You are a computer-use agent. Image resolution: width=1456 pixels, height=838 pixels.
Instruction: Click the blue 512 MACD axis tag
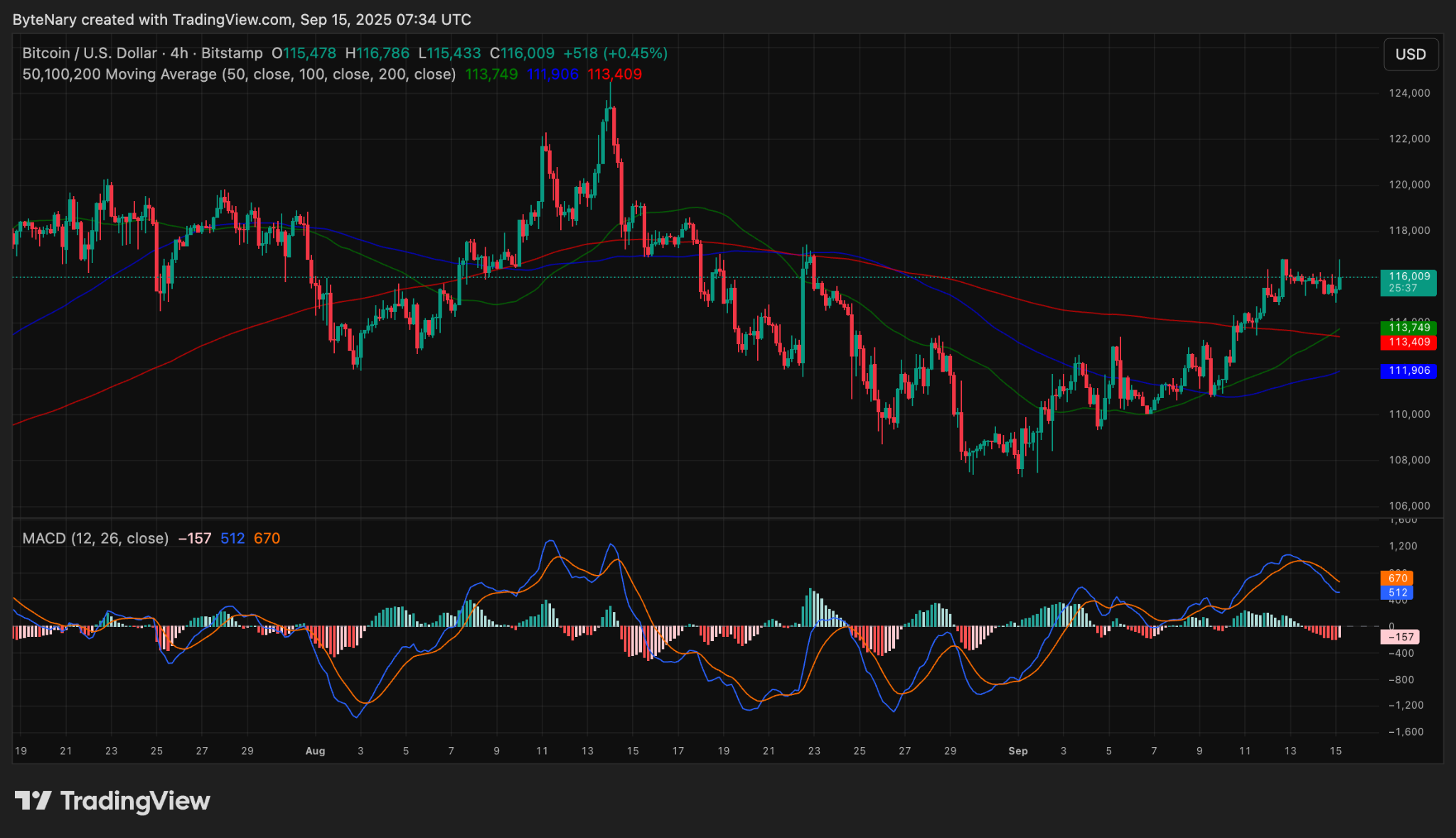click(1397, 593)
